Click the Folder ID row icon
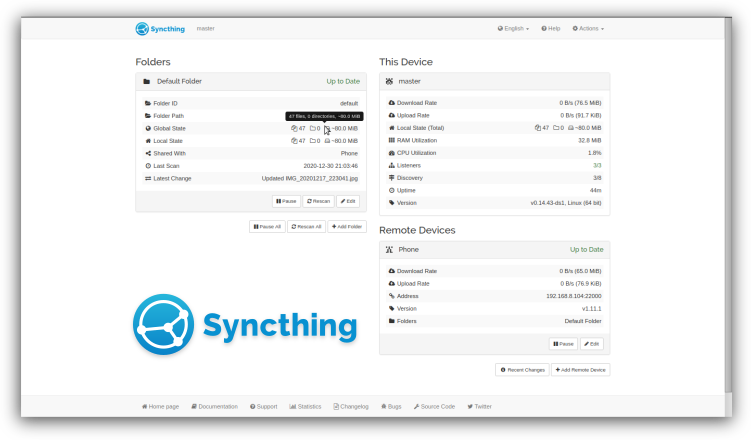751x440 pixels. (148, 103)
